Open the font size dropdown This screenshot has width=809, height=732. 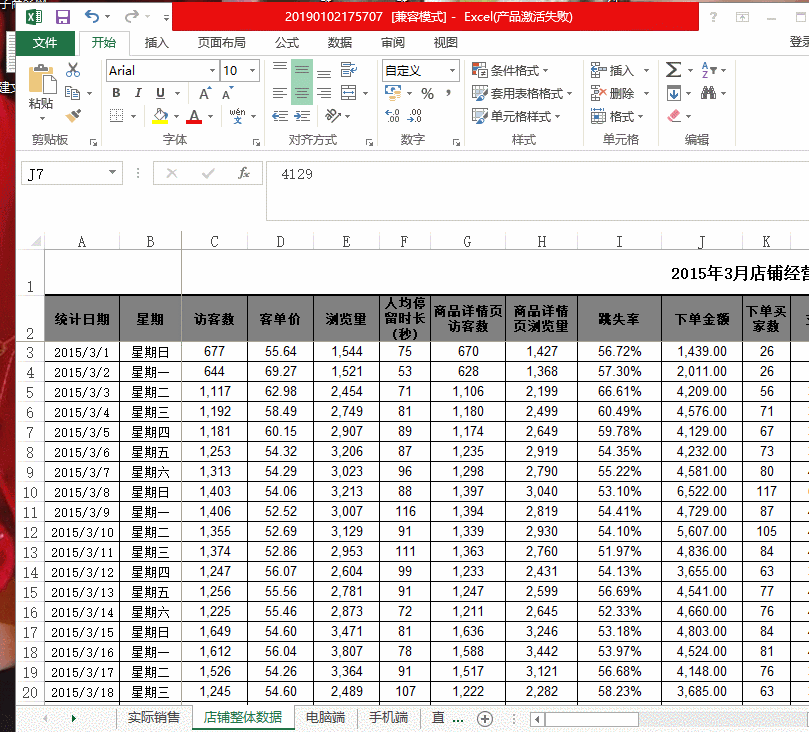252,70
